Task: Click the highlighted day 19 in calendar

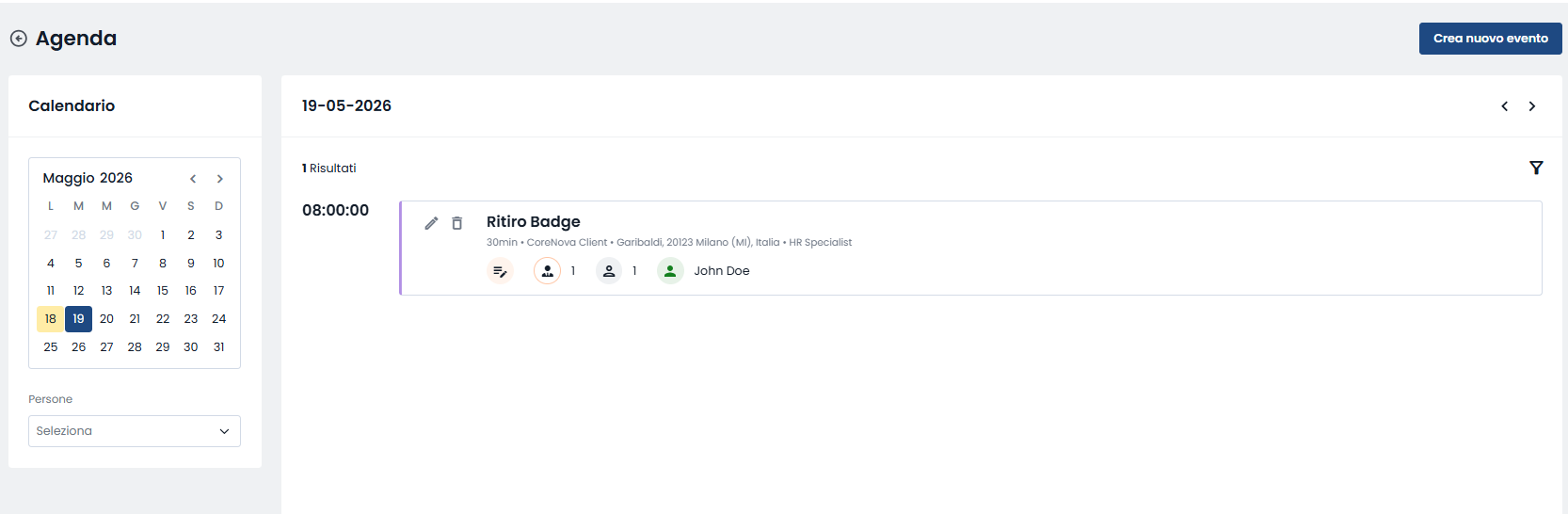Action: click(x=78, y=319)
